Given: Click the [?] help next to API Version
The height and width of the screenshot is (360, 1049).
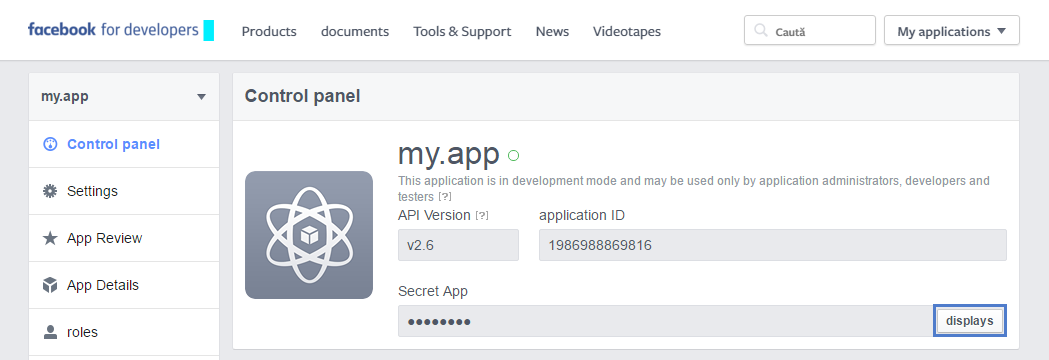Looking at the screenshot, I should point(482,215).
